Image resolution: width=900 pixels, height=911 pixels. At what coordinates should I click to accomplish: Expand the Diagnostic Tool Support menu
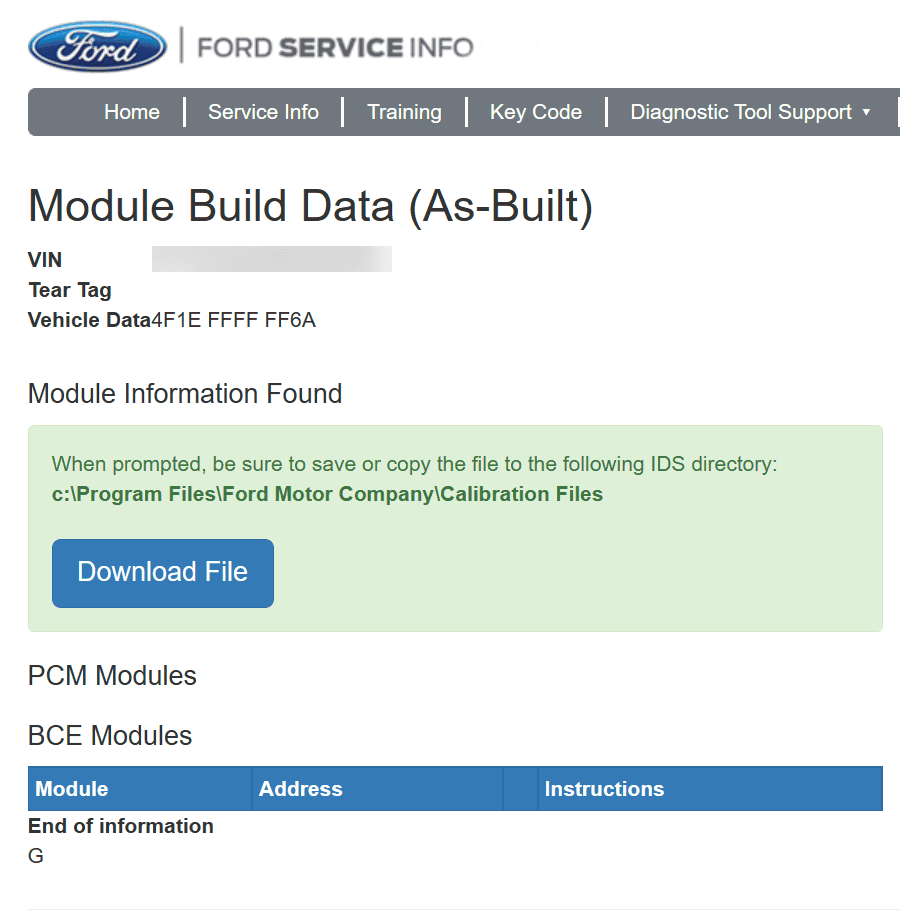[740, 112]
